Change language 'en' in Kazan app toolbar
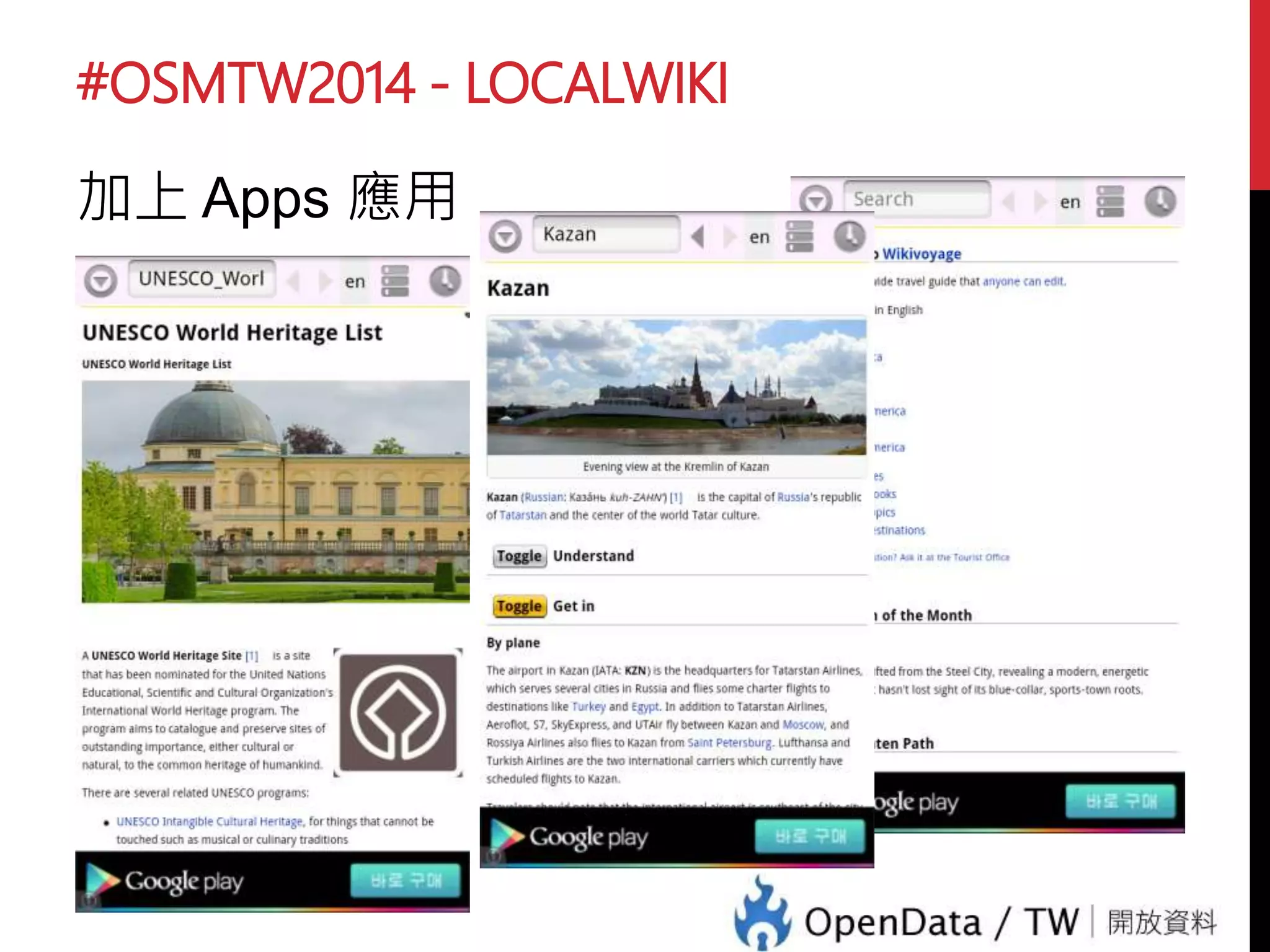Image resolution: width=1270 pixels, height=952 pixels. 759,237
